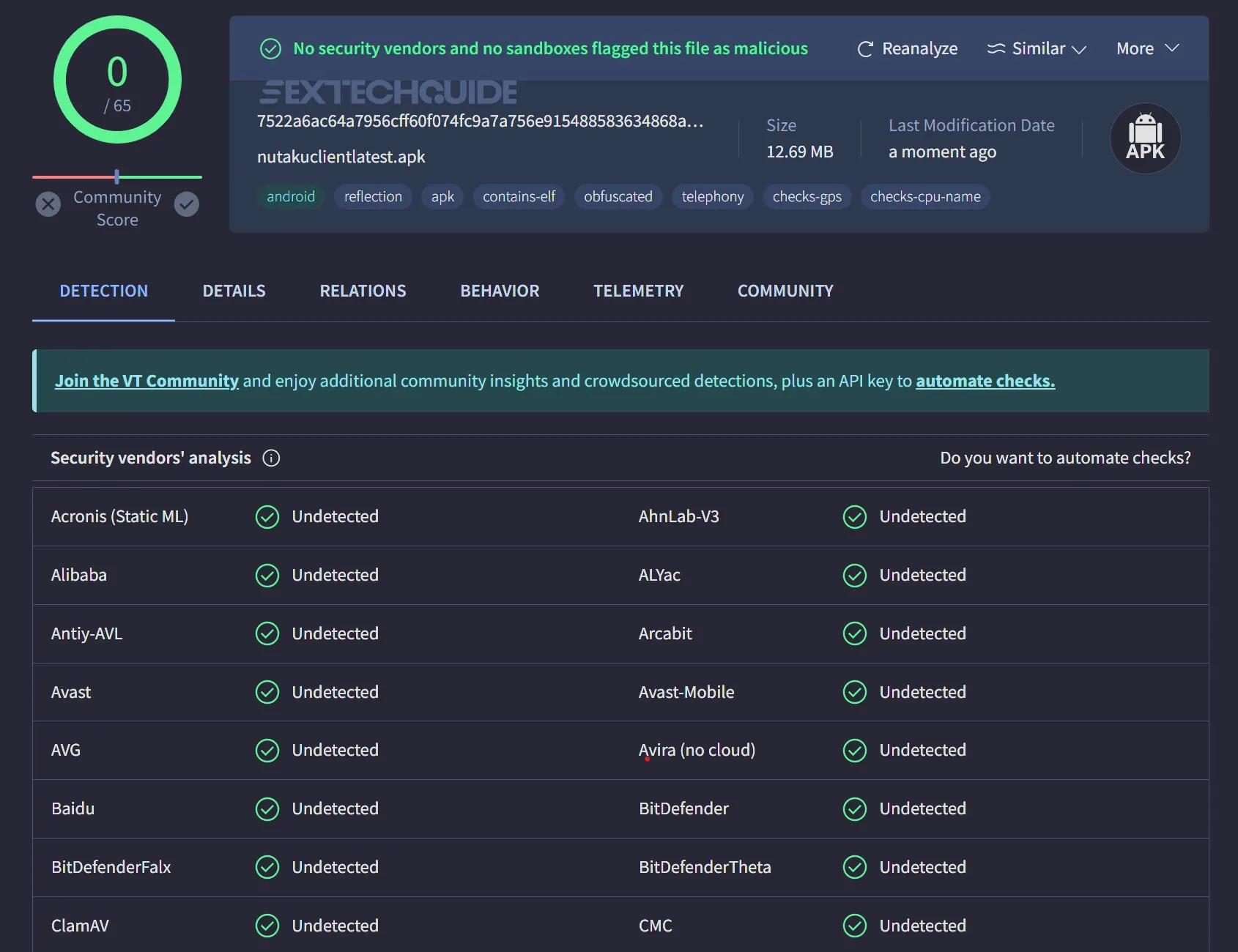Click the AVG undetected check icon

[267, 751]
